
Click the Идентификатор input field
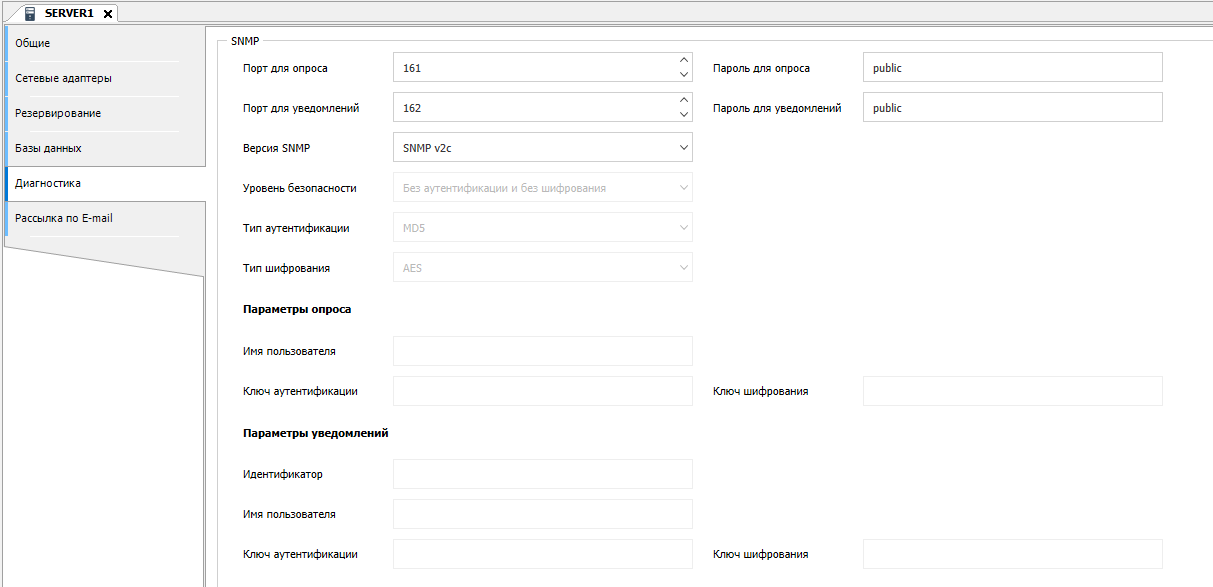point(542,474)
